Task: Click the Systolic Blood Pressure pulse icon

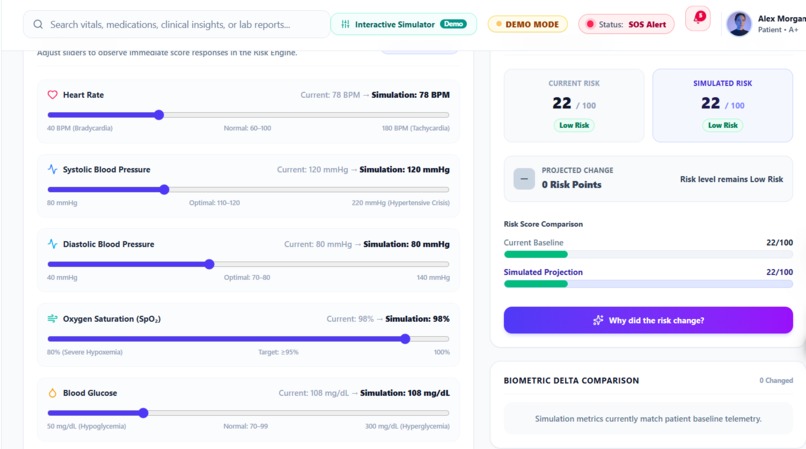Action: pos(52,169)
